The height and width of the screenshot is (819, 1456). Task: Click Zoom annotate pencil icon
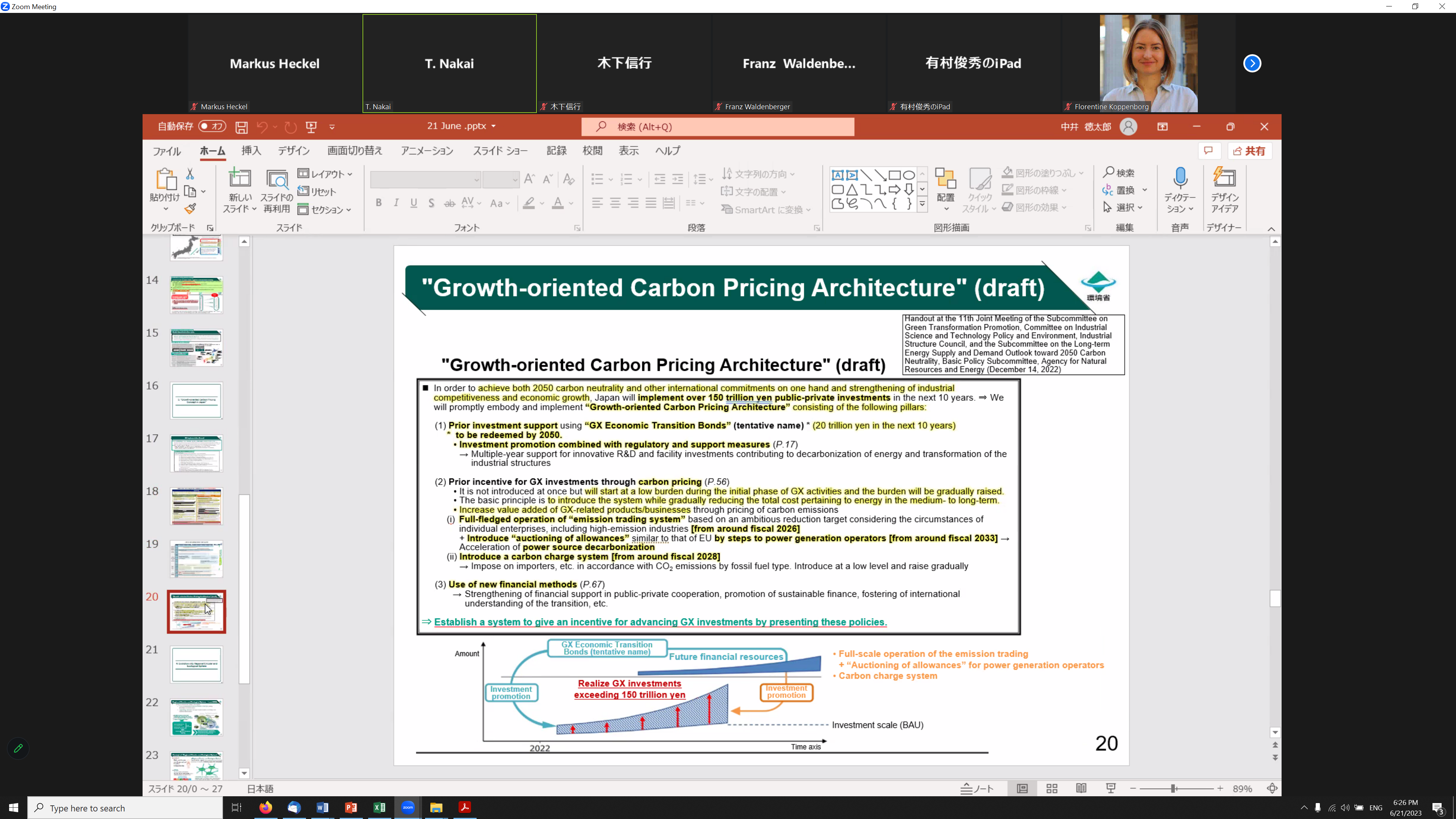pos(18,748)
